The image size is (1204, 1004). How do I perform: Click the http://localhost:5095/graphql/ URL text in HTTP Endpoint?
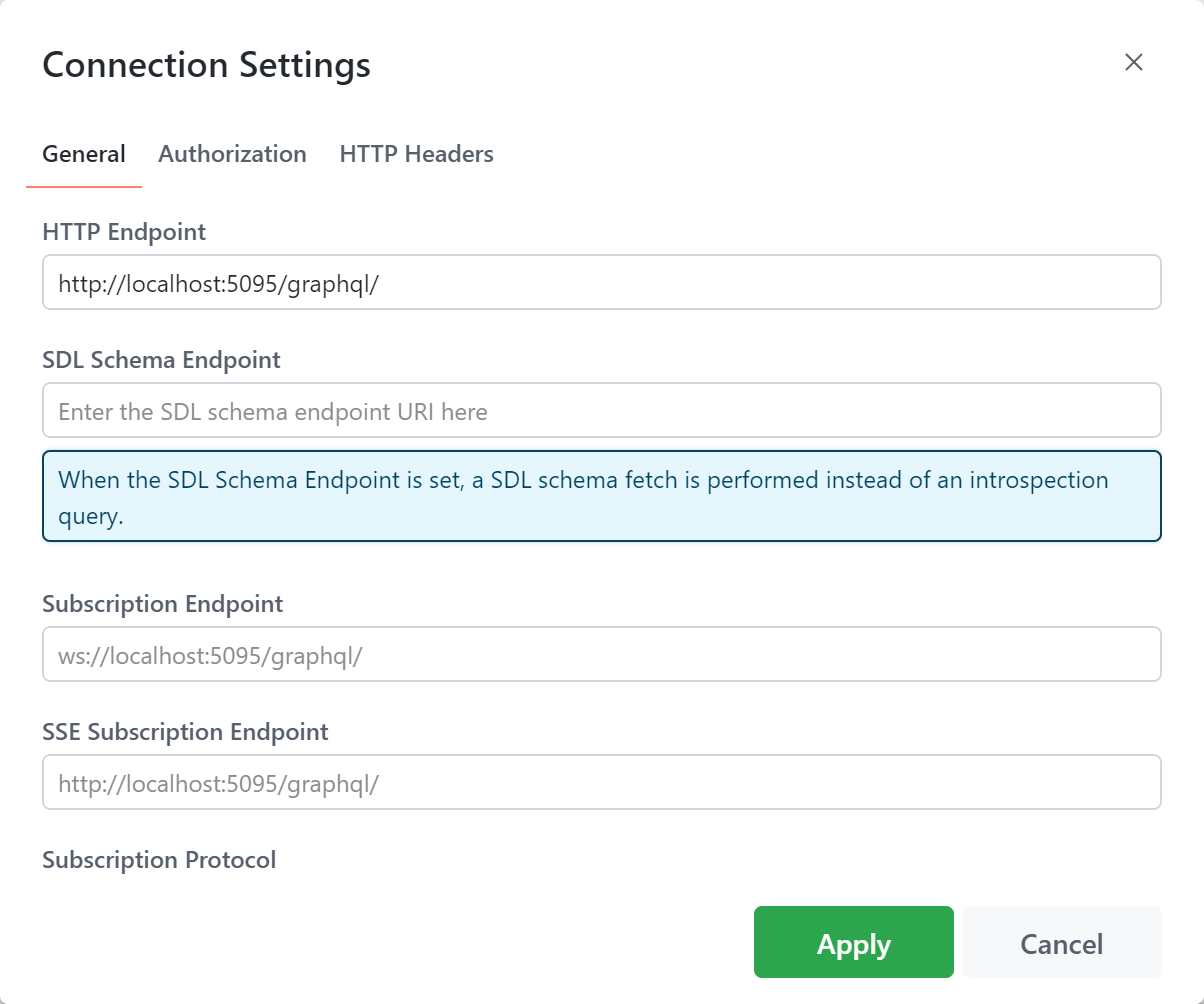tap(218, 283)
